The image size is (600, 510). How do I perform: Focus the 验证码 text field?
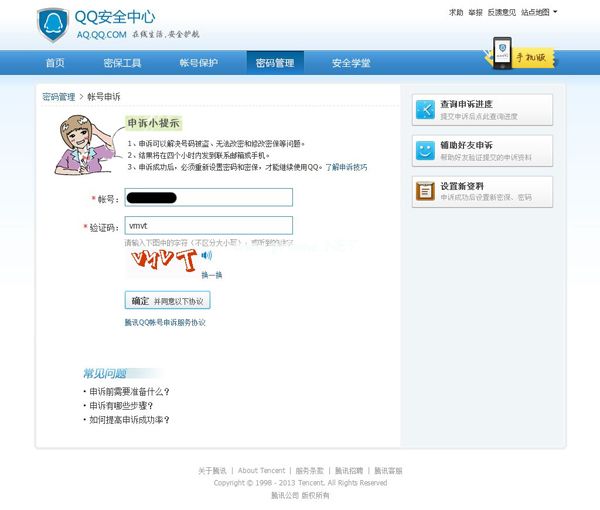point(208,226)
